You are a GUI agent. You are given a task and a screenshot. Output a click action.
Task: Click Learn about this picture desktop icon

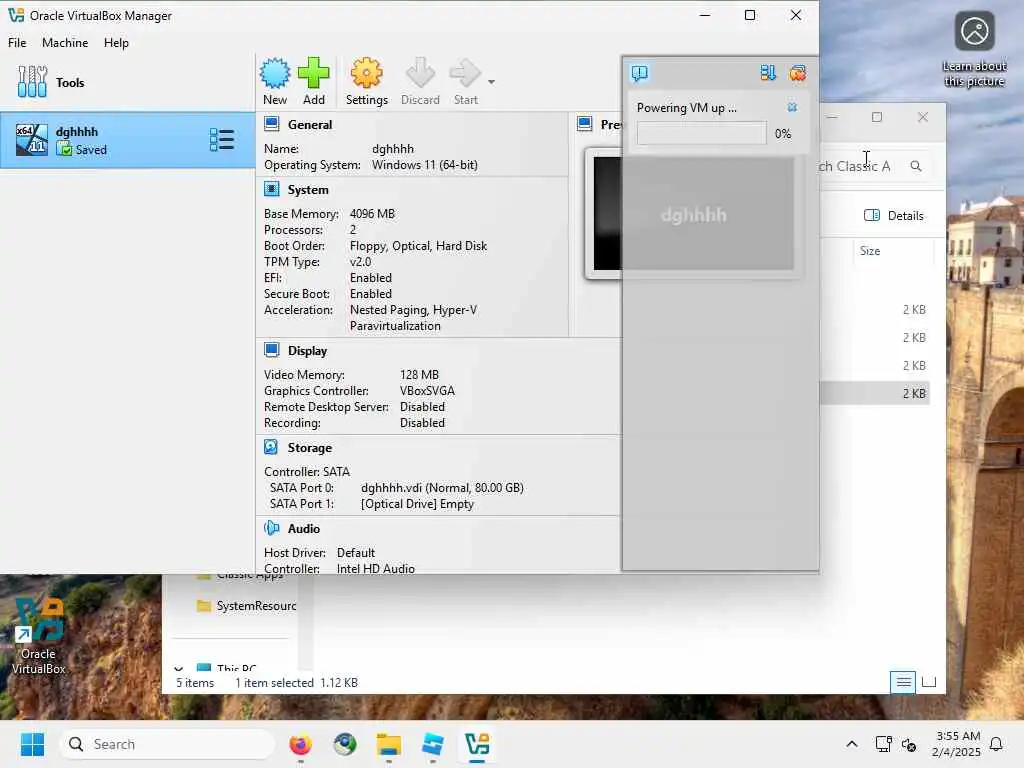(974, 50)
